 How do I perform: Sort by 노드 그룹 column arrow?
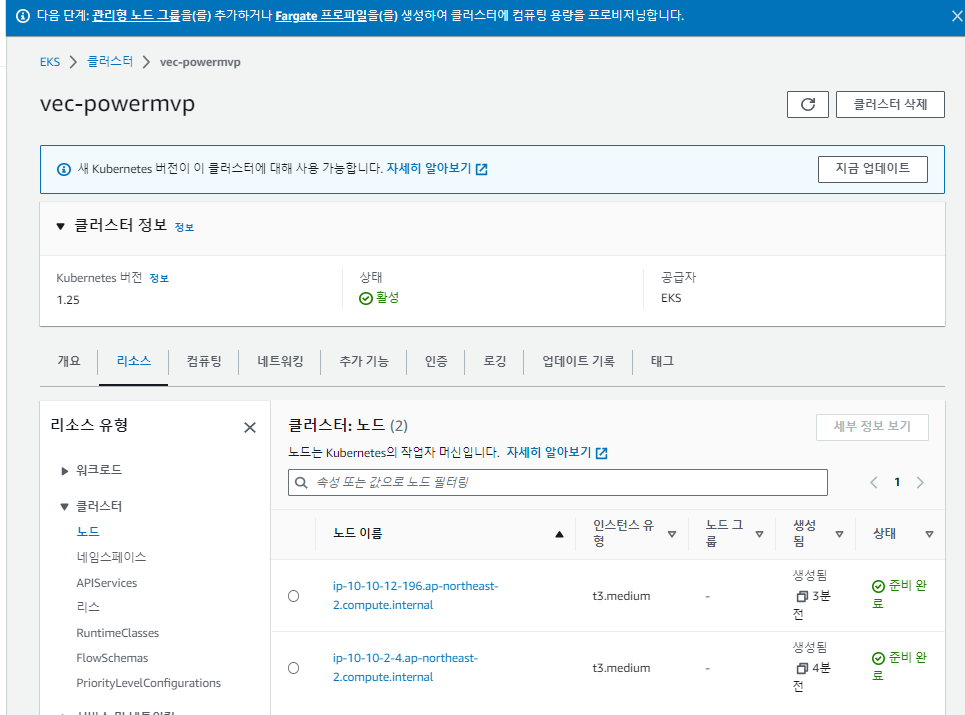click(x=759, y=534)
